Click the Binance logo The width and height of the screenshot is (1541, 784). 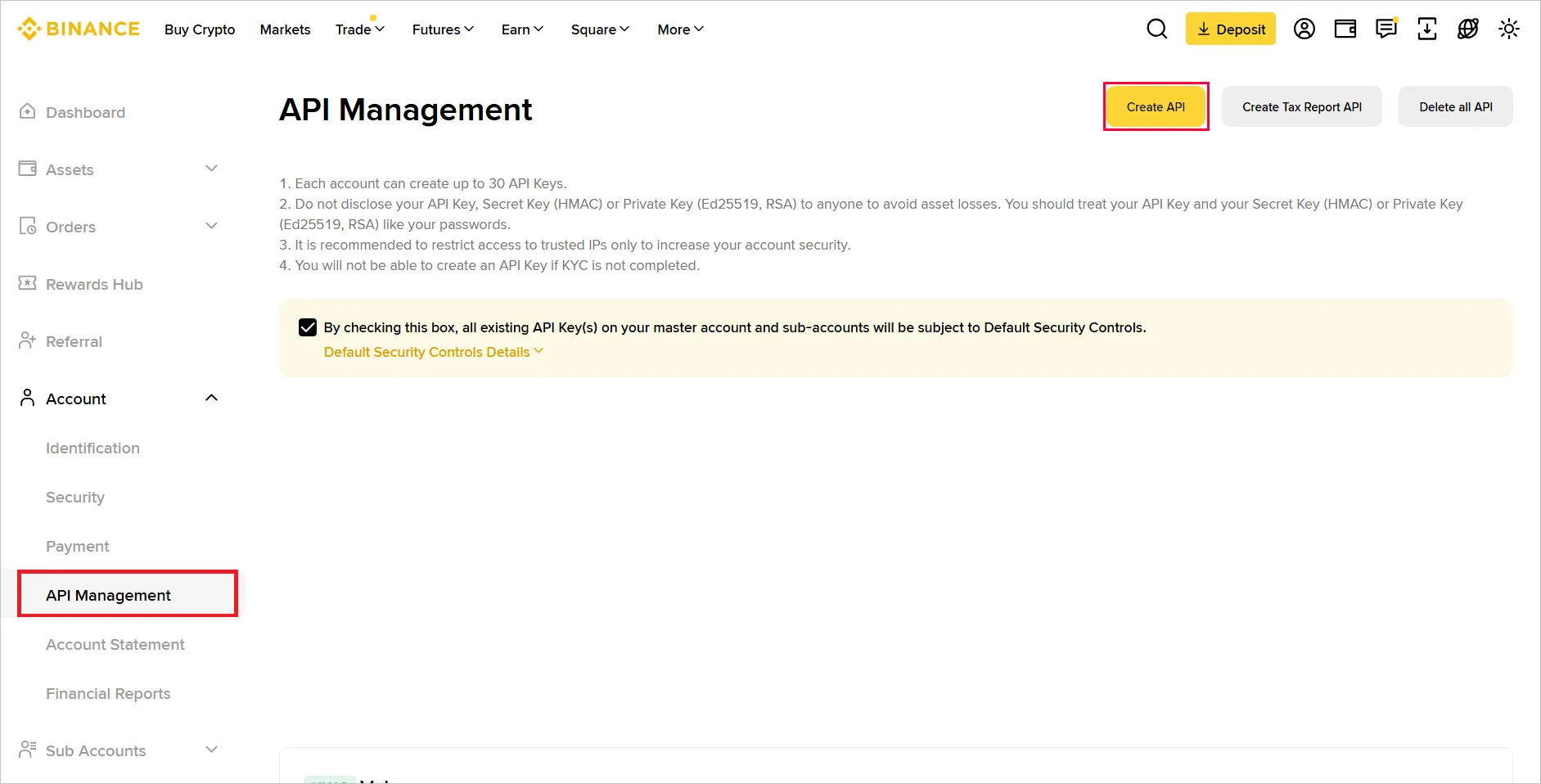78,28
